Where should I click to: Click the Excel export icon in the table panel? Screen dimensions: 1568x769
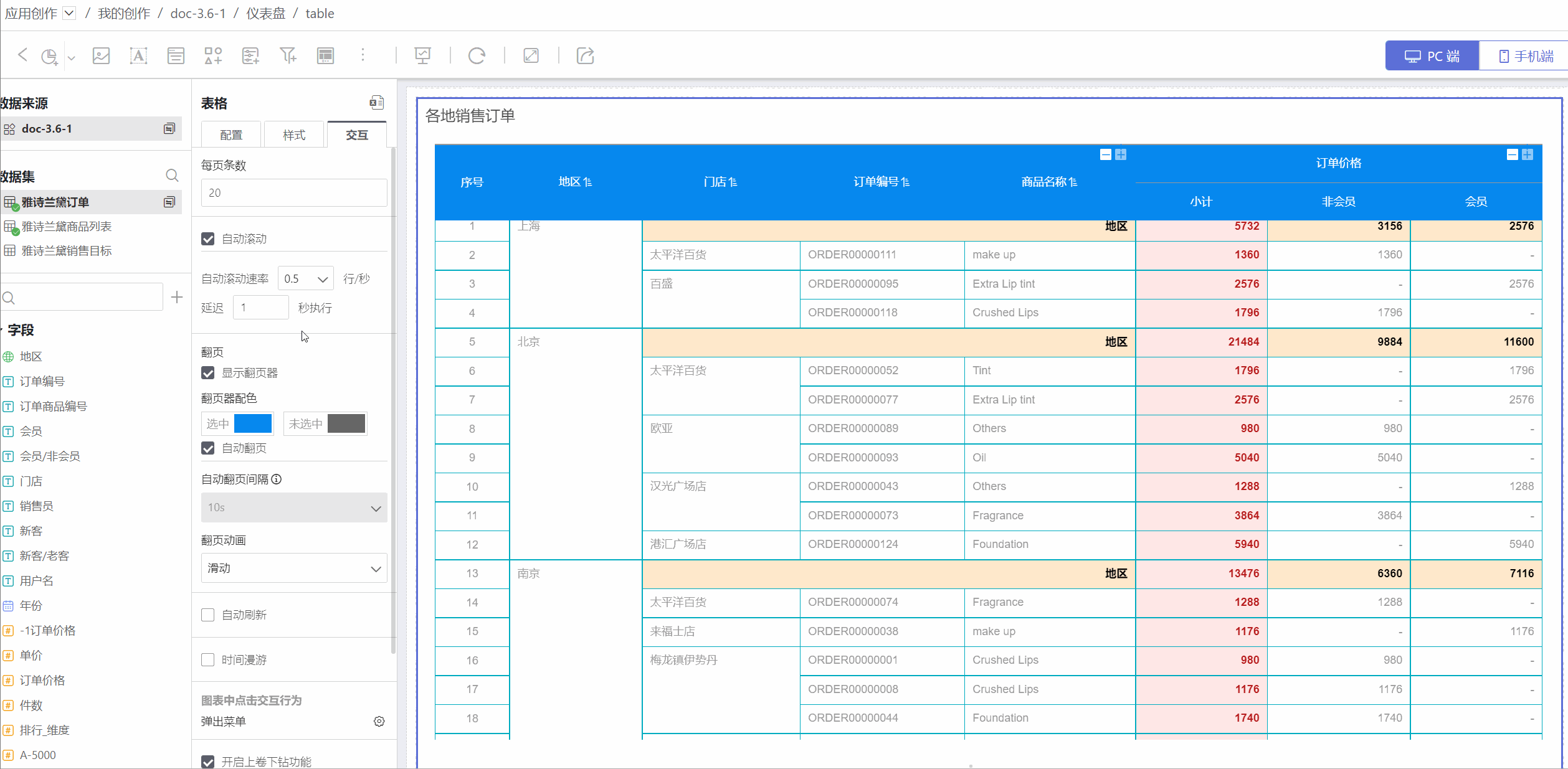pyautogui.click(x=376, y=103)
